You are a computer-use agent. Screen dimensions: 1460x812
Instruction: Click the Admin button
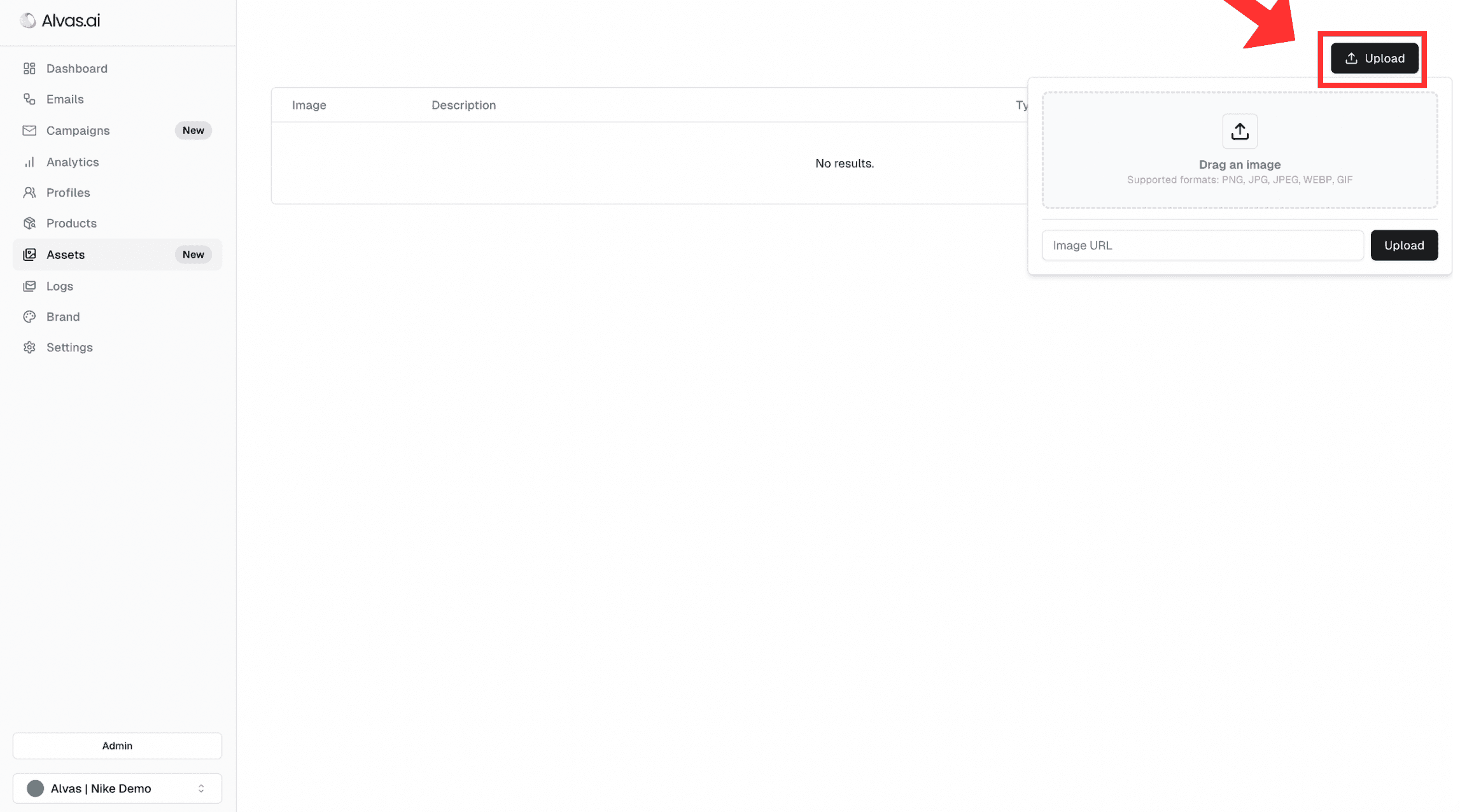(117, 746)
